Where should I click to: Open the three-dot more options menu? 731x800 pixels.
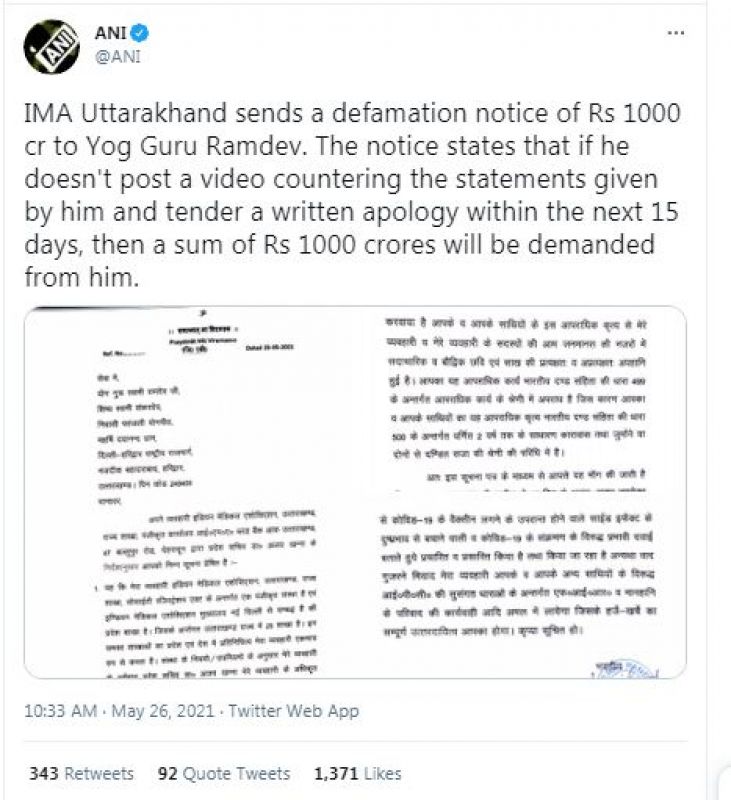tap(676, 33)
